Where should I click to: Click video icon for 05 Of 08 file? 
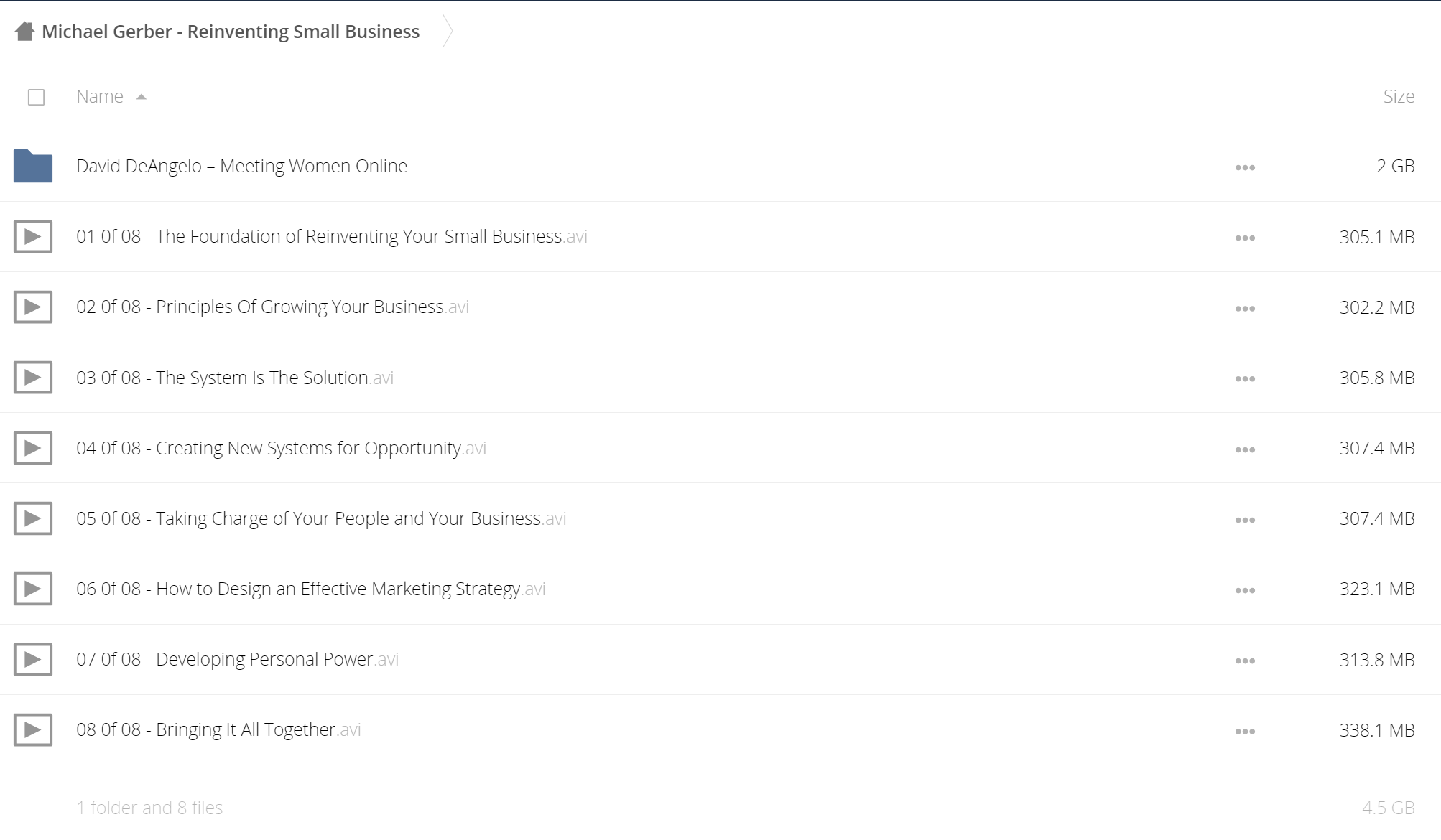click(33, 518)
